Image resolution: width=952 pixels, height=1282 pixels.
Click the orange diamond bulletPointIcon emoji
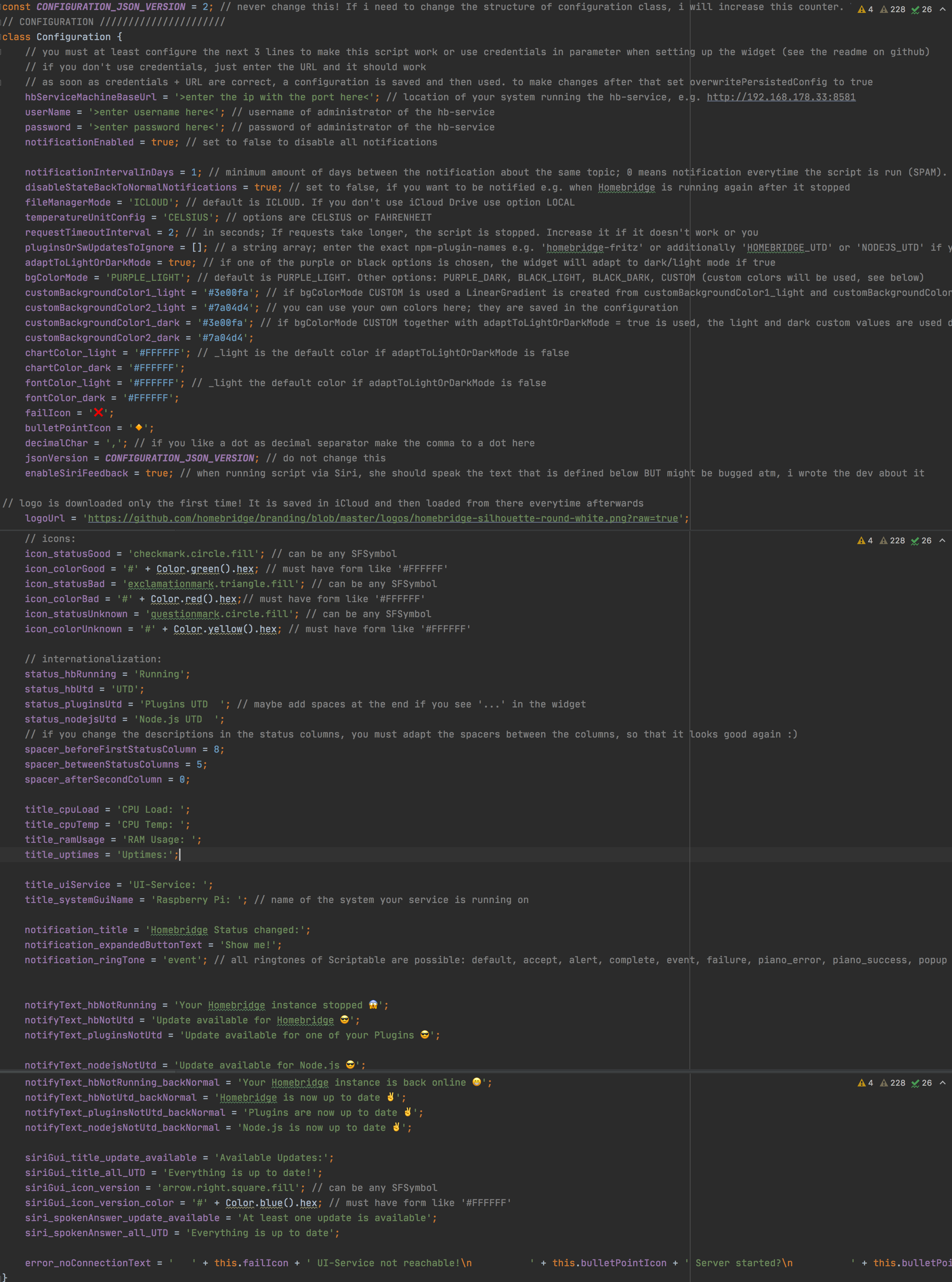point(139,428)
